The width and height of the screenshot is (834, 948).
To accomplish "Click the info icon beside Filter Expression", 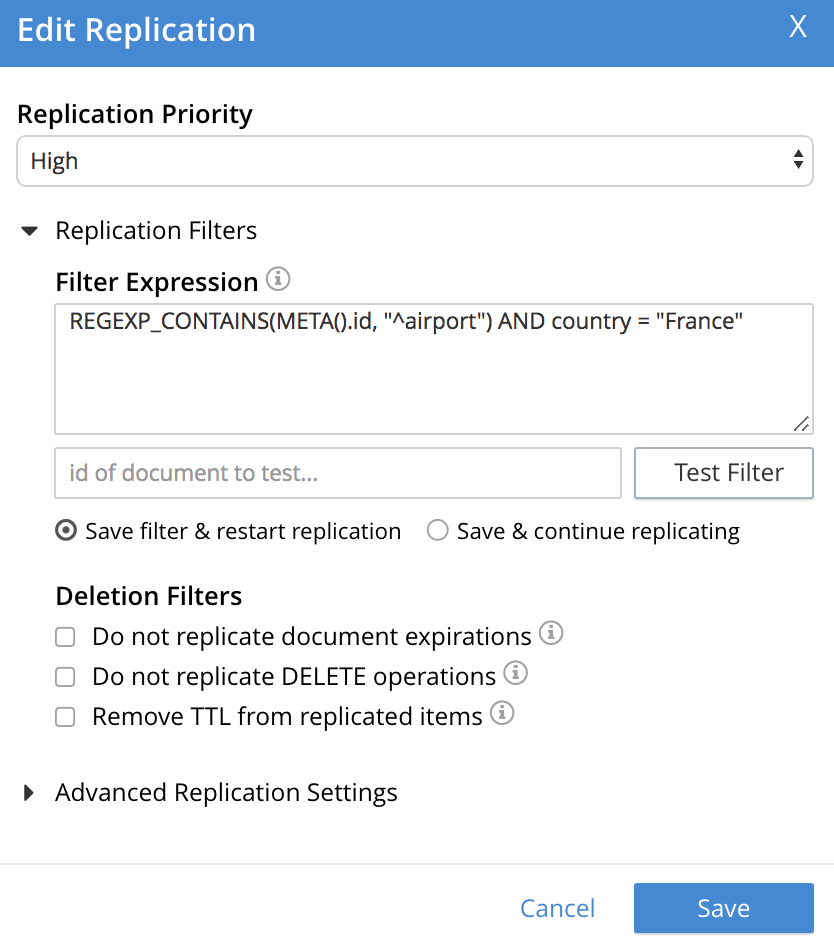I will click(279, 280).
